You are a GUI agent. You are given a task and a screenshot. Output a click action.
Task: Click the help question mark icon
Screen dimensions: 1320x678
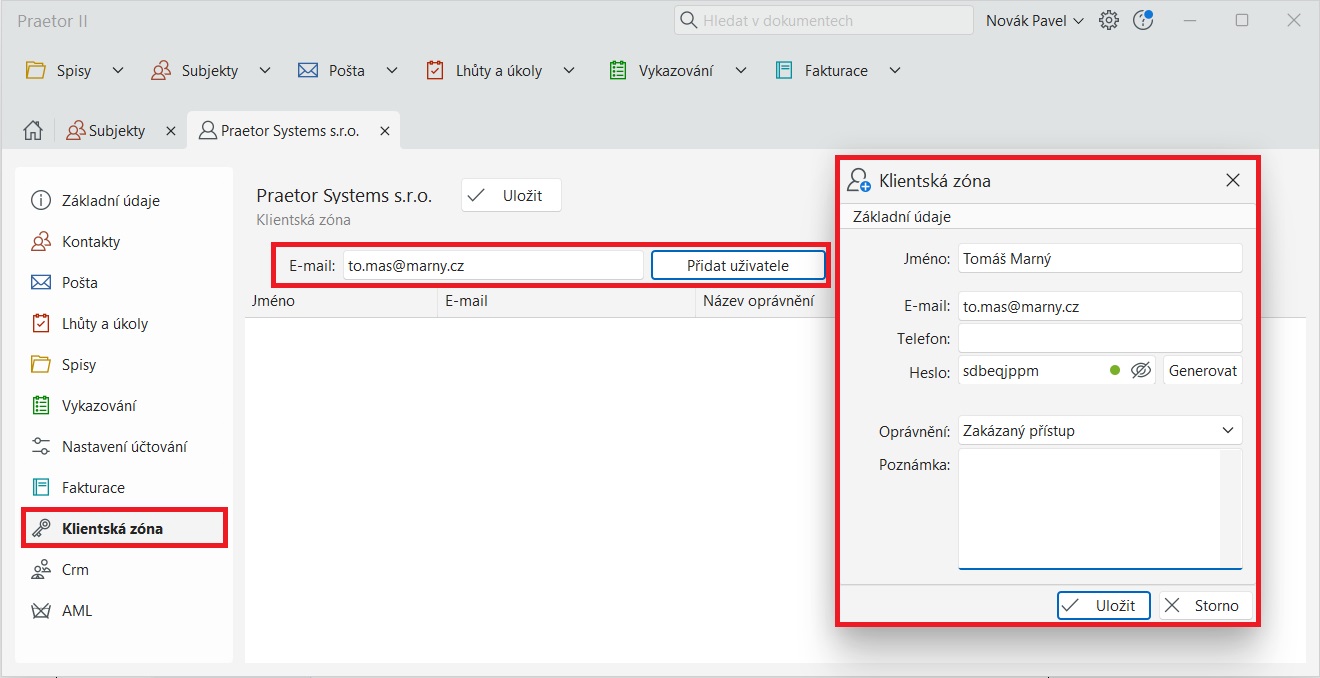point(1143,21)
